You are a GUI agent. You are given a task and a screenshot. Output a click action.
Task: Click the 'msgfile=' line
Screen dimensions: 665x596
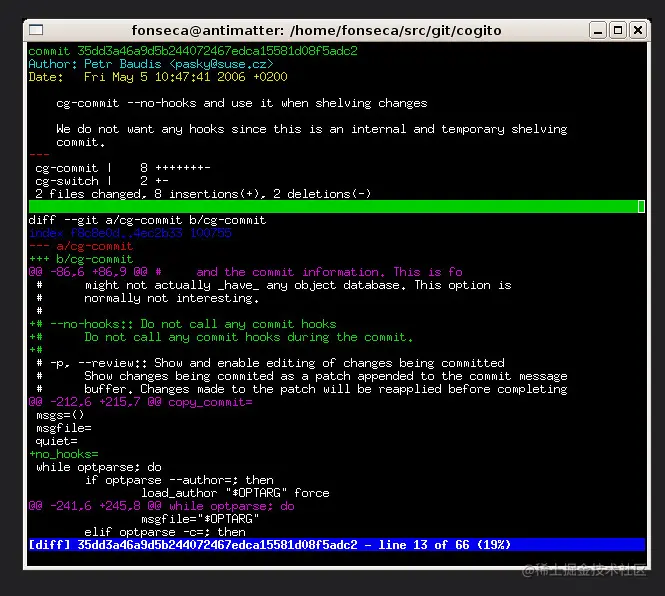click(x=64, y=428)
